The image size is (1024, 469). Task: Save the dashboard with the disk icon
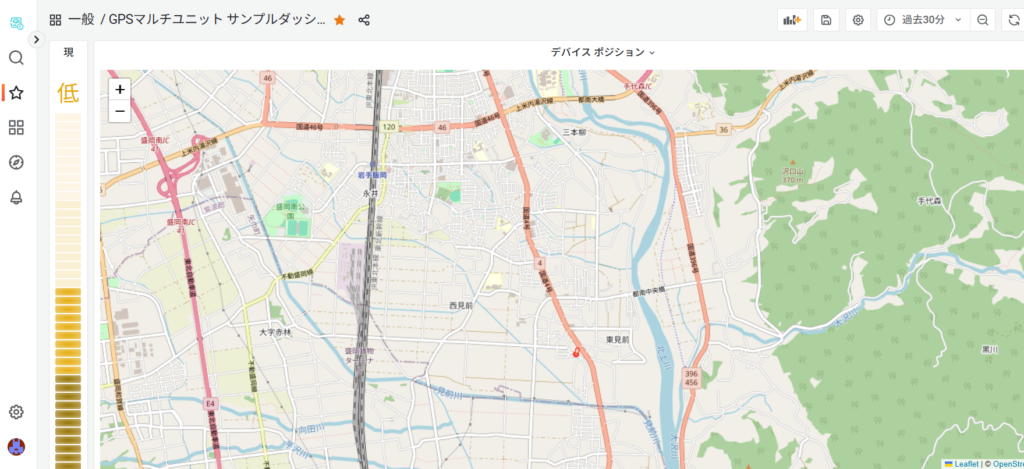[x=826, y=20]
